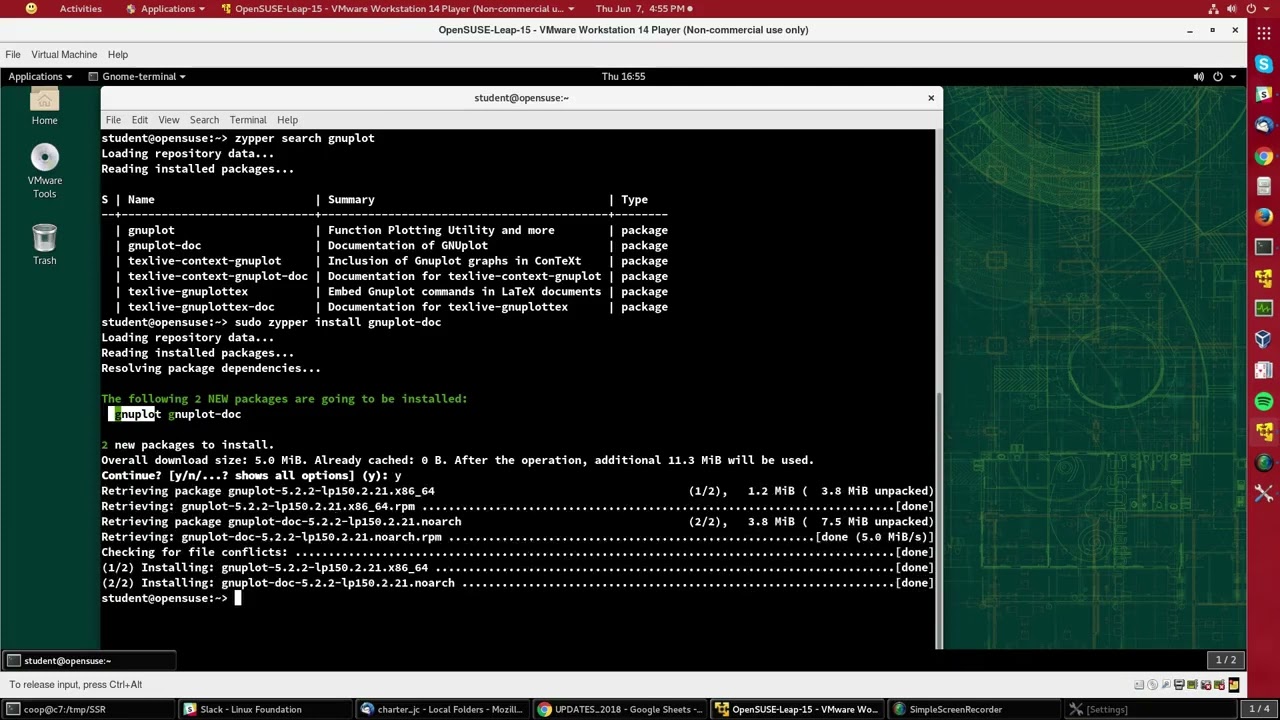Image resolution: width=1280 pixels, height=720 pixels.
Task: Click the guest clock Thu 16:55
Action: 623,76
